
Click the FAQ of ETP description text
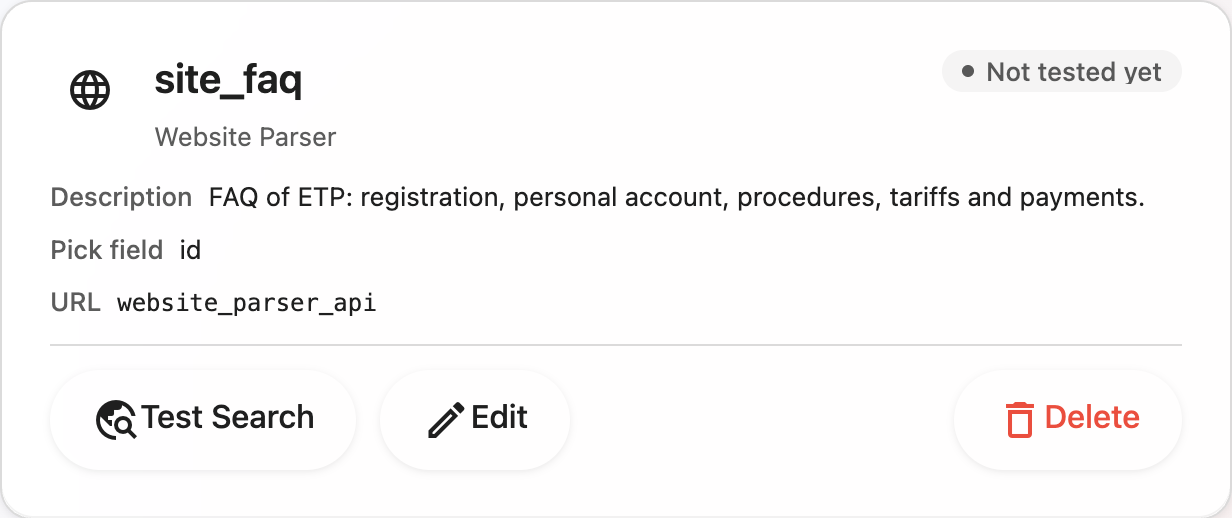676,197
